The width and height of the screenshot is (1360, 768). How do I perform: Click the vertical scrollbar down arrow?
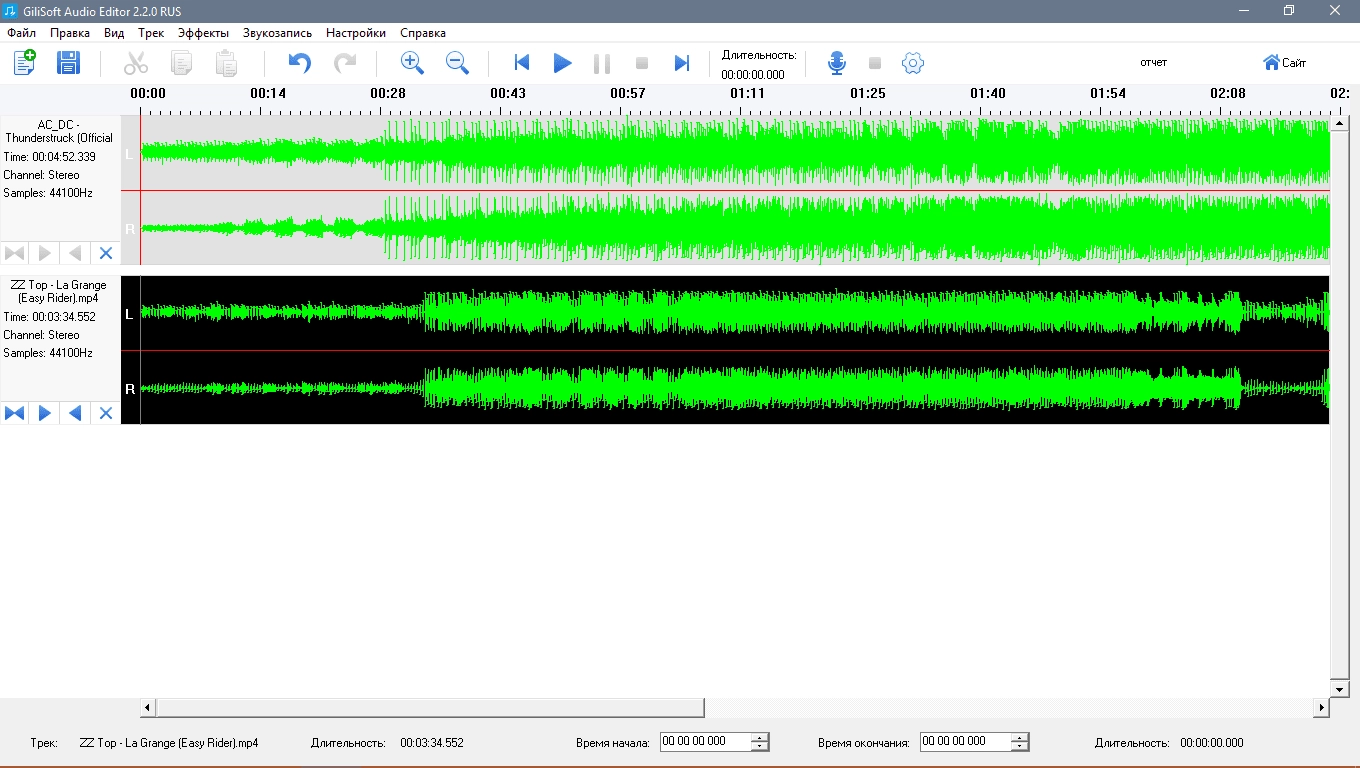pyautogui.click(x=1340, y=690)
